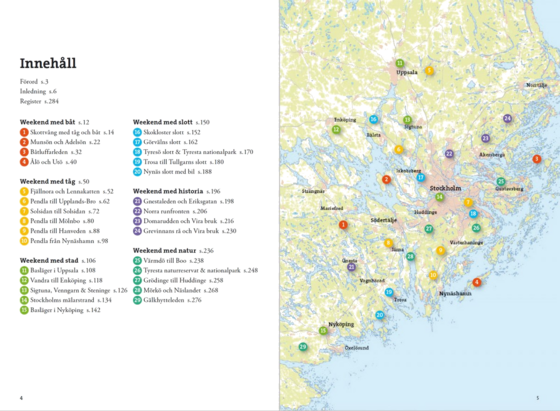Select blue map marker 17
This screenshot has height=411, width=560.
click(421, 177)
